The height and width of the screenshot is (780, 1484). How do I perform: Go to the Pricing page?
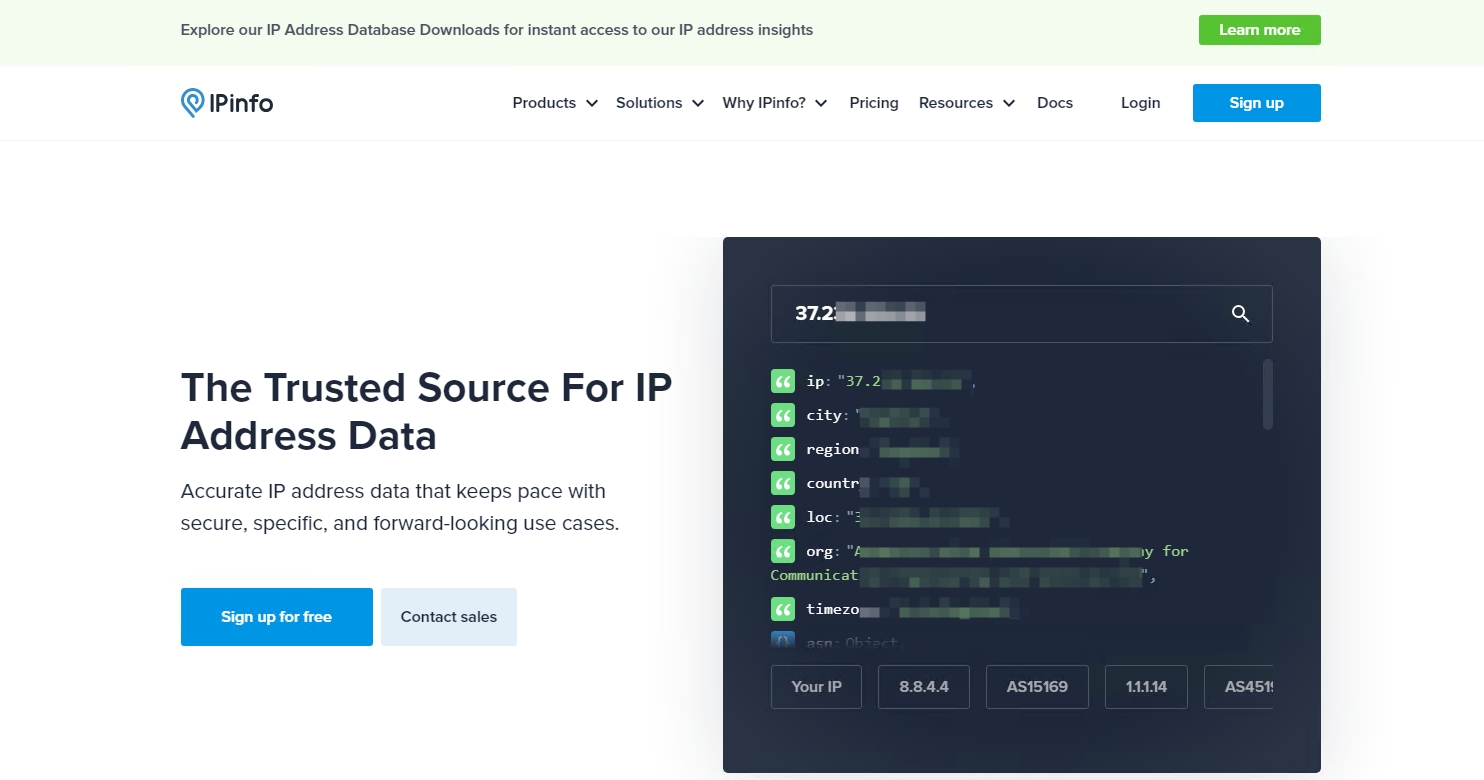(x=874, y=103)
